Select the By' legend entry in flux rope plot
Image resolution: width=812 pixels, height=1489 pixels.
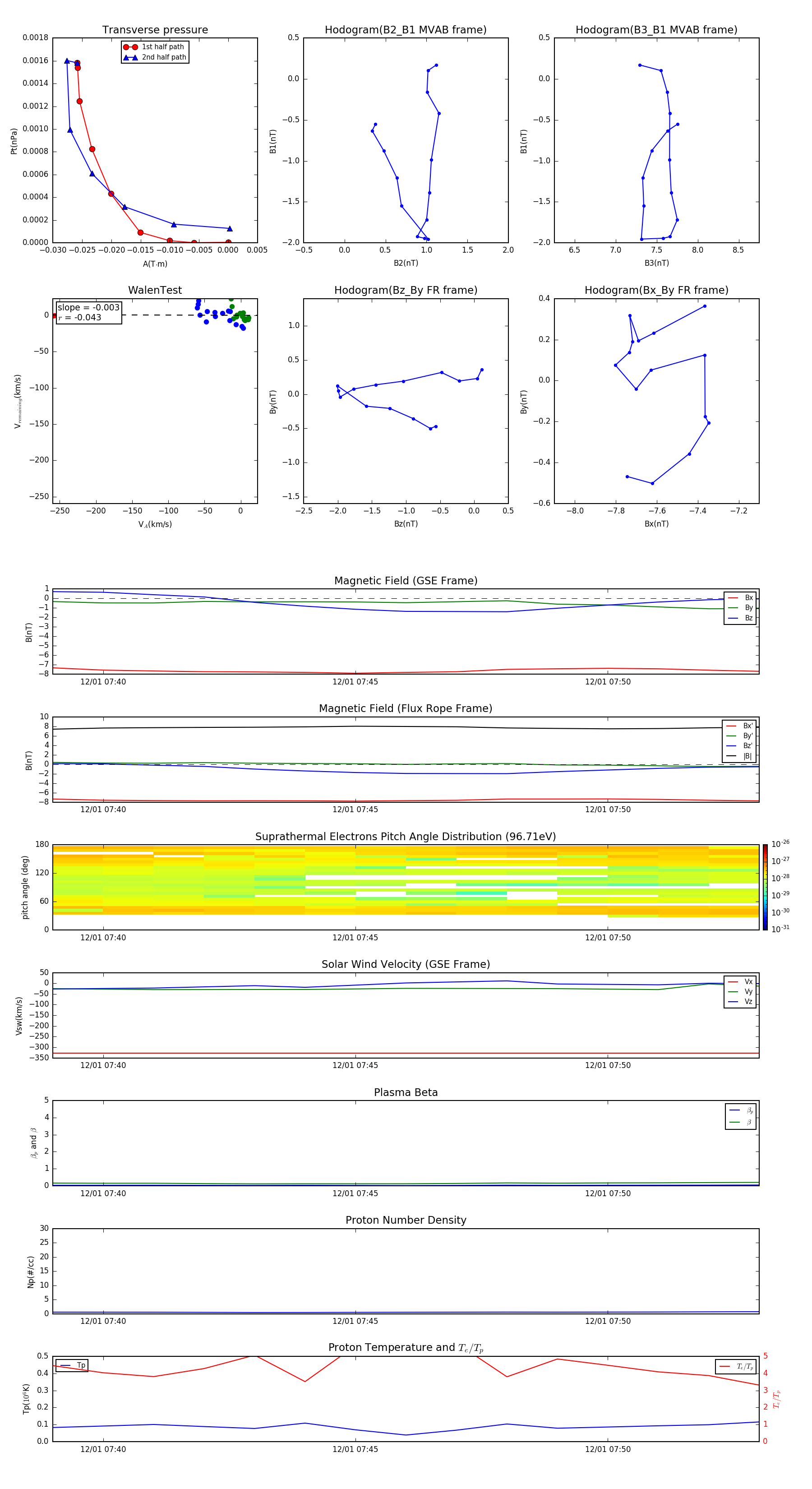740,736
